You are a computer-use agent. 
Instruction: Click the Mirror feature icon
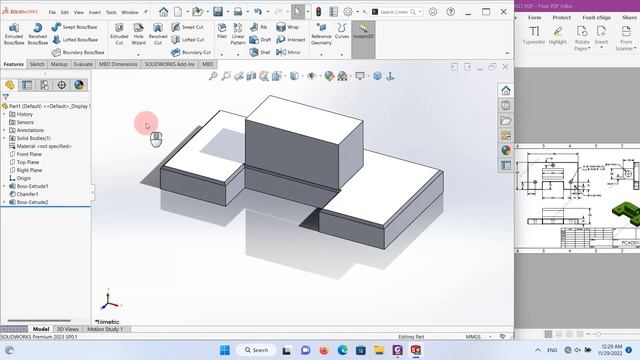point(289,52)
